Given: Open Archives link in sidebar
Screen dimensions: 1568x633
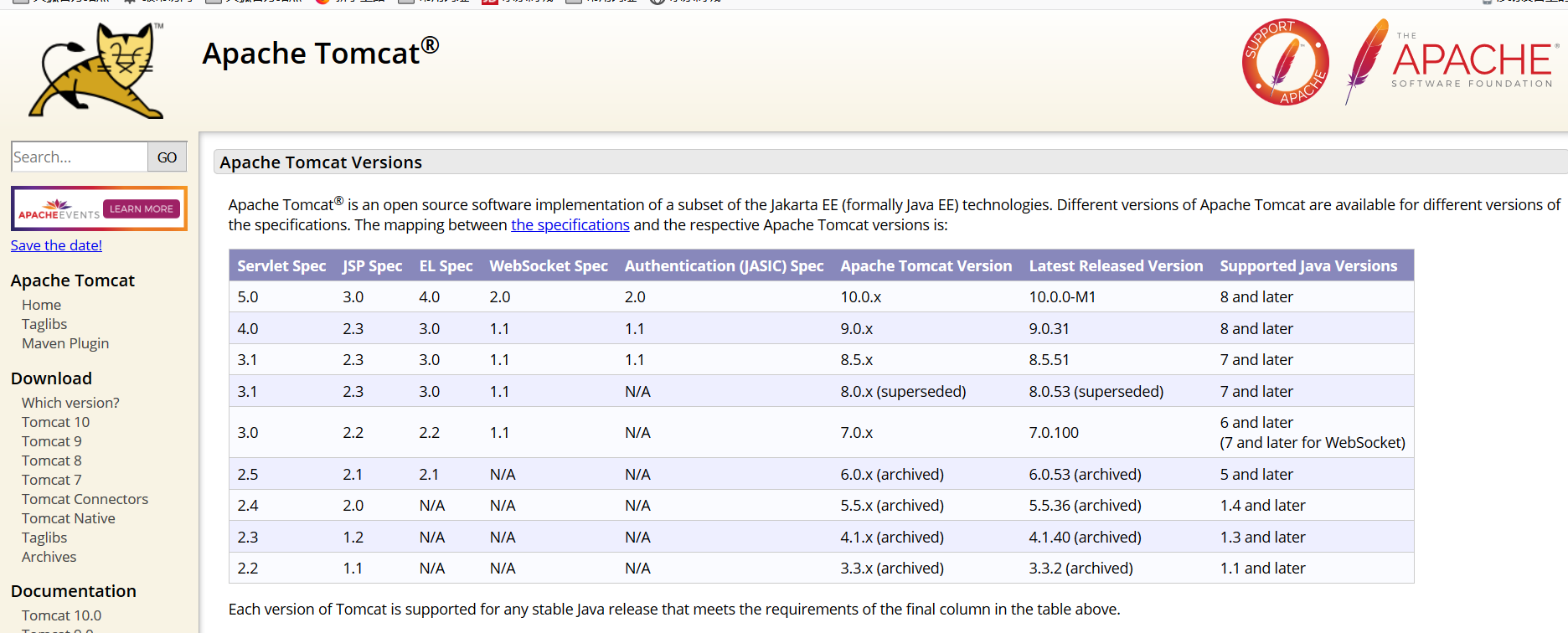Looking at the screenshot, I should click(49, 557).
